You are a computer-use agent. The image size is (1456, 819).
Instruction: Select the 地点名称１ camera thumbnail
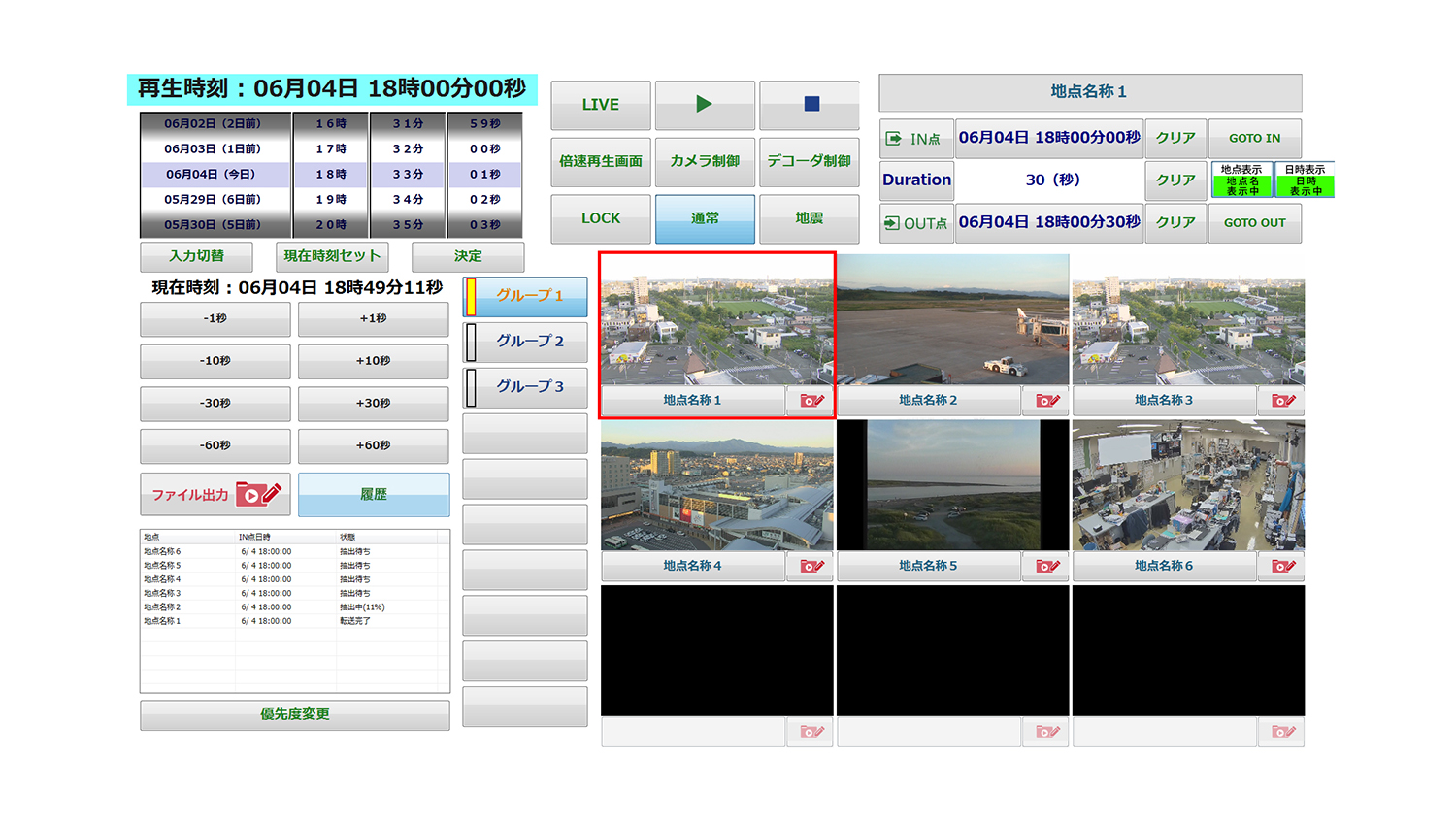tap(717, 320)
